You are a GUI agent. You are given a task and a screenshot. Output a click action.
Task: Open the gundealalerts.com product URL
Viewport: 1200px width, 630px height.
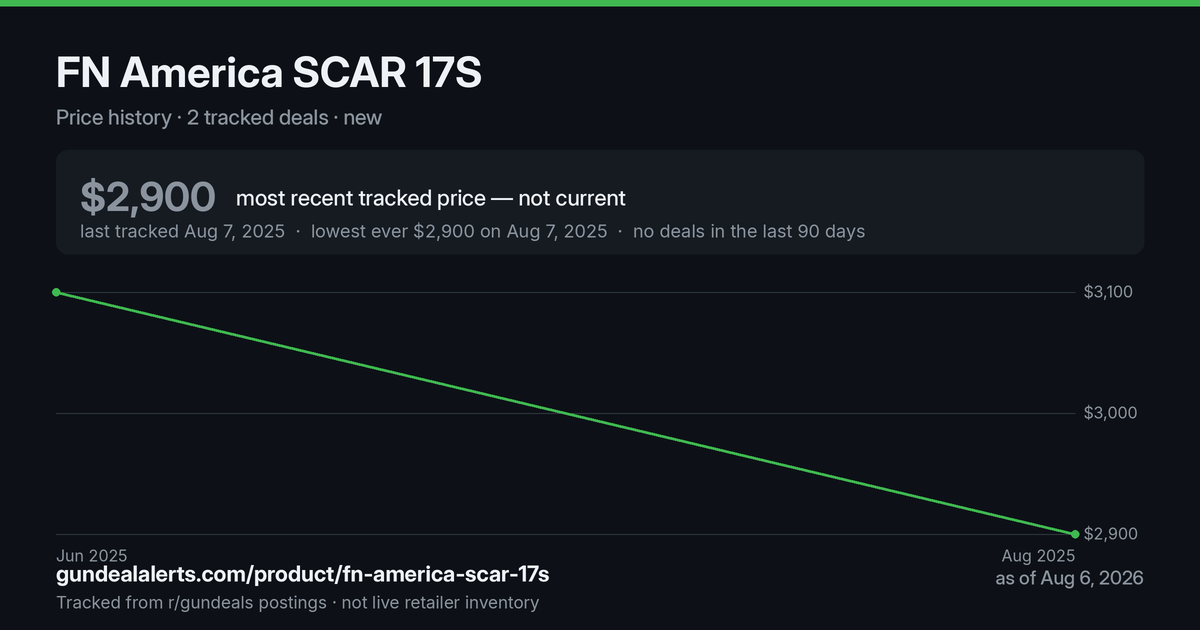(x=303, y=575)
